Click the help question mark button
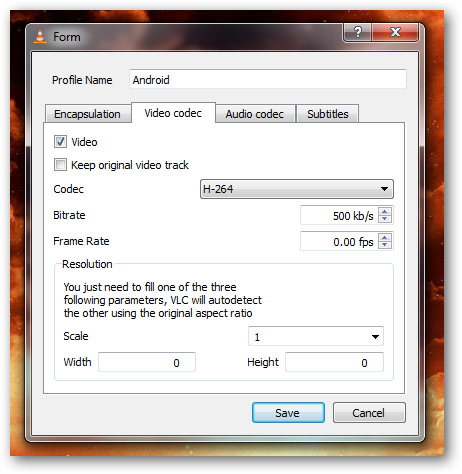 point(357,32)
